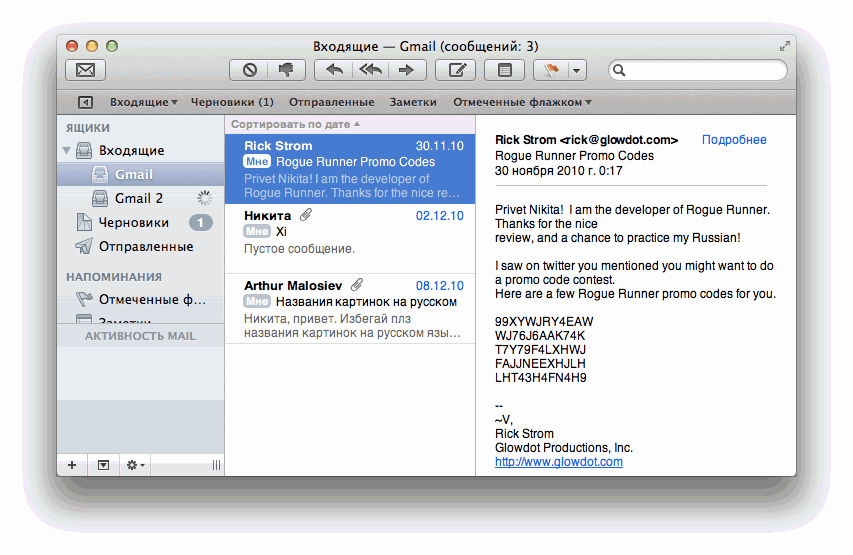853x555 pixels.
Task: Enter full screen with the arrows icon
Action: point(784,46)
